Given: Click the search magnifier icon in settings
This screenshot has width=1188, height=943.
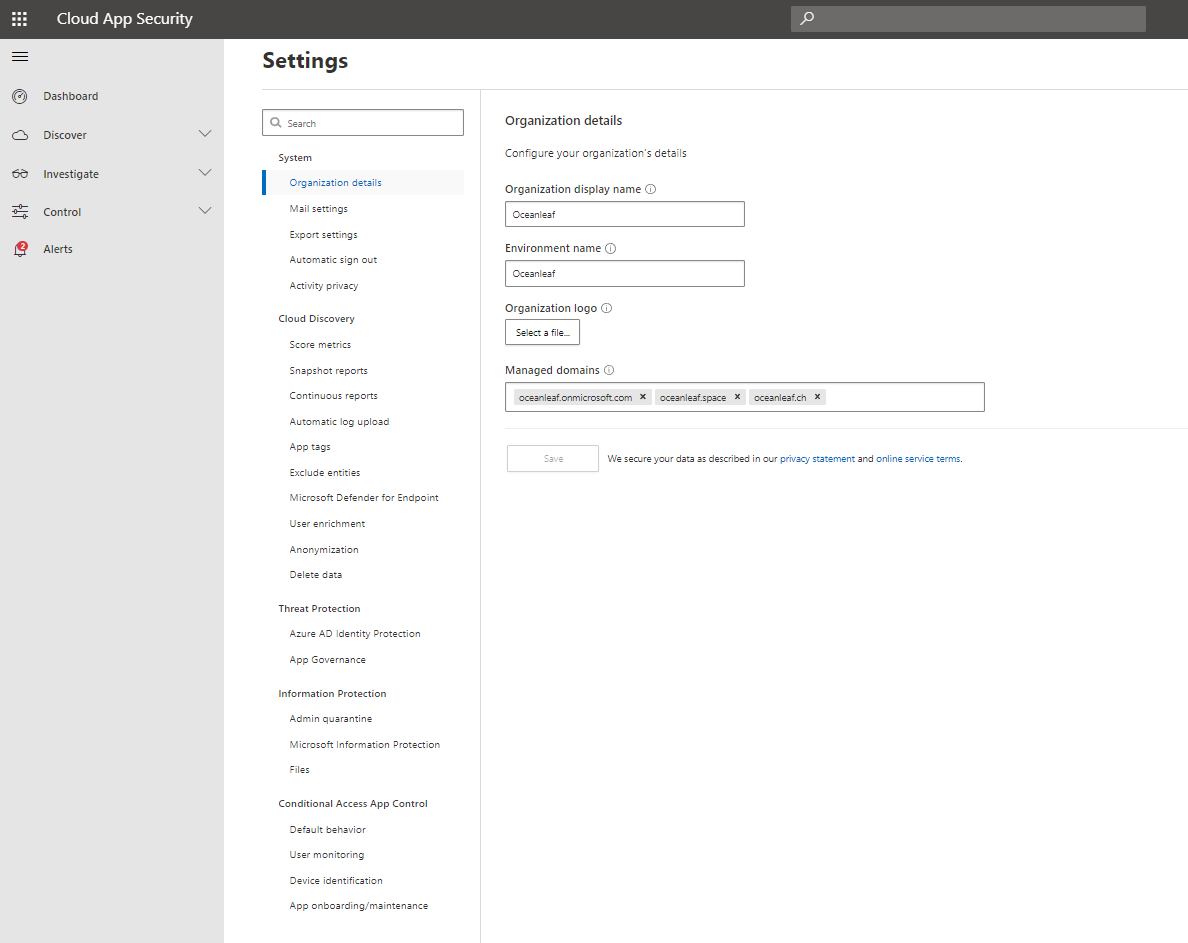Looking at the screenshot, I should [x=277, y=122].
